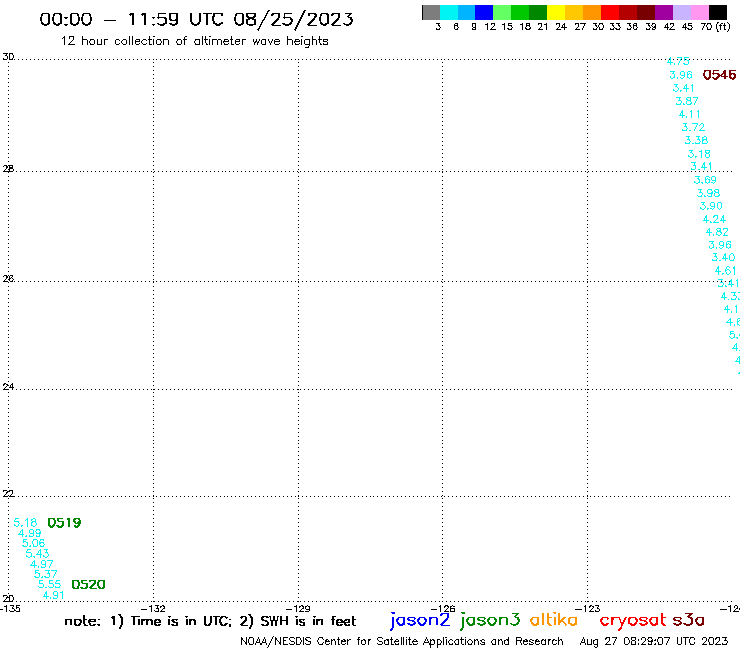Screen dimensions: 740x650
Task: Click the wave height value "5.37"
Action: [x=46, y=574]
